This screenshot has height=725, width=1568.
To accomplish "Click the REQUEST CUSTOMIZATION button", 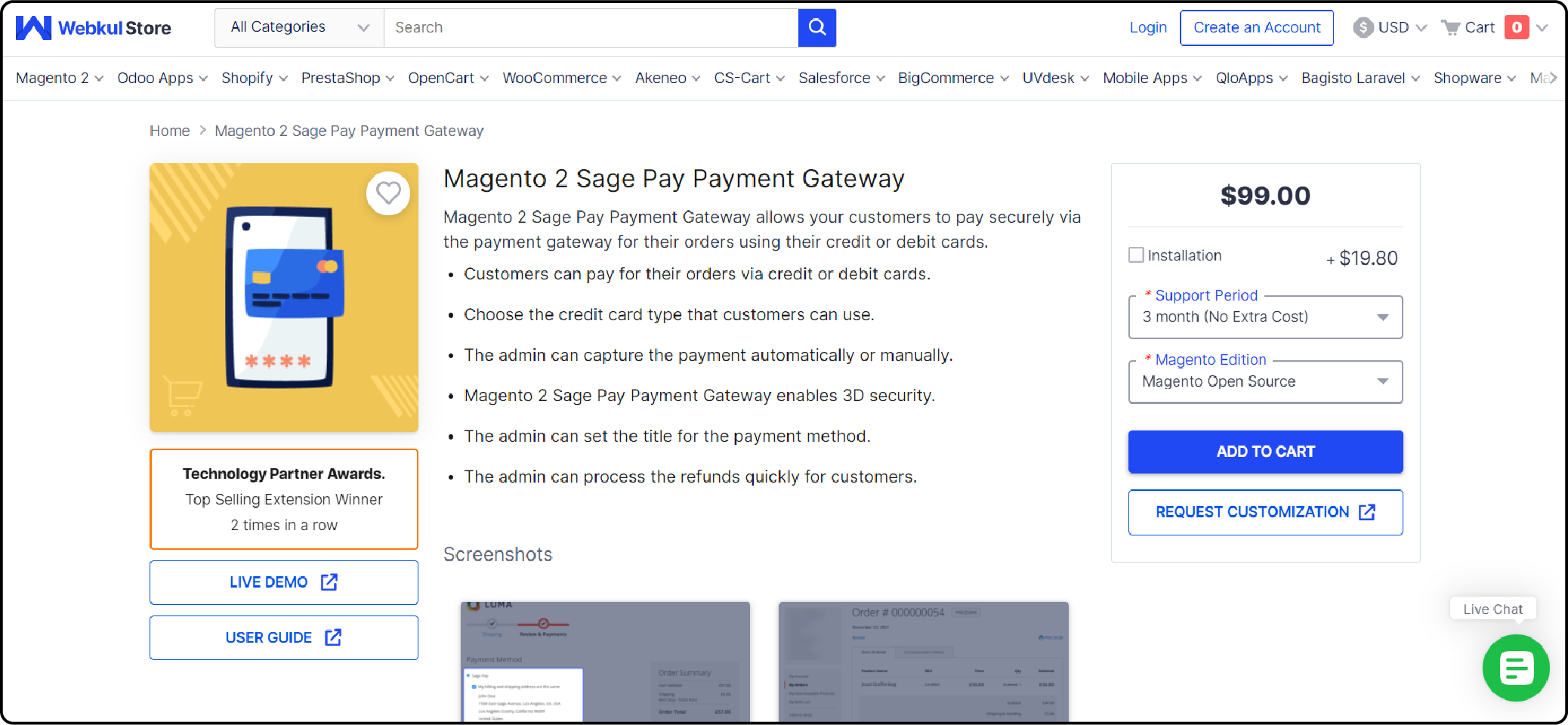I will 1264,512.
